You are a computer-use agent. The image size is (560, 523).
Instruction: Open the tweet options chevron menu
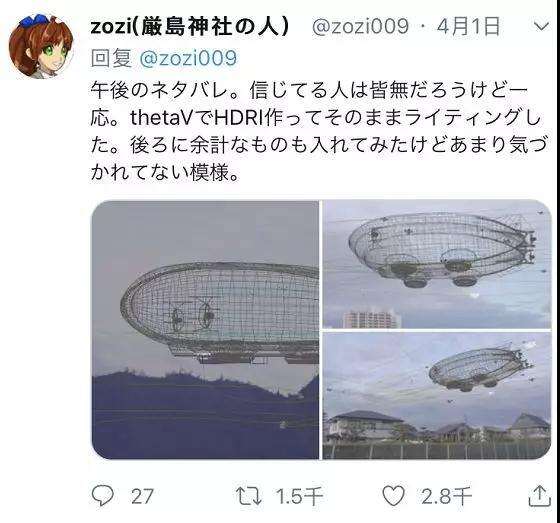tap(541, 26)
